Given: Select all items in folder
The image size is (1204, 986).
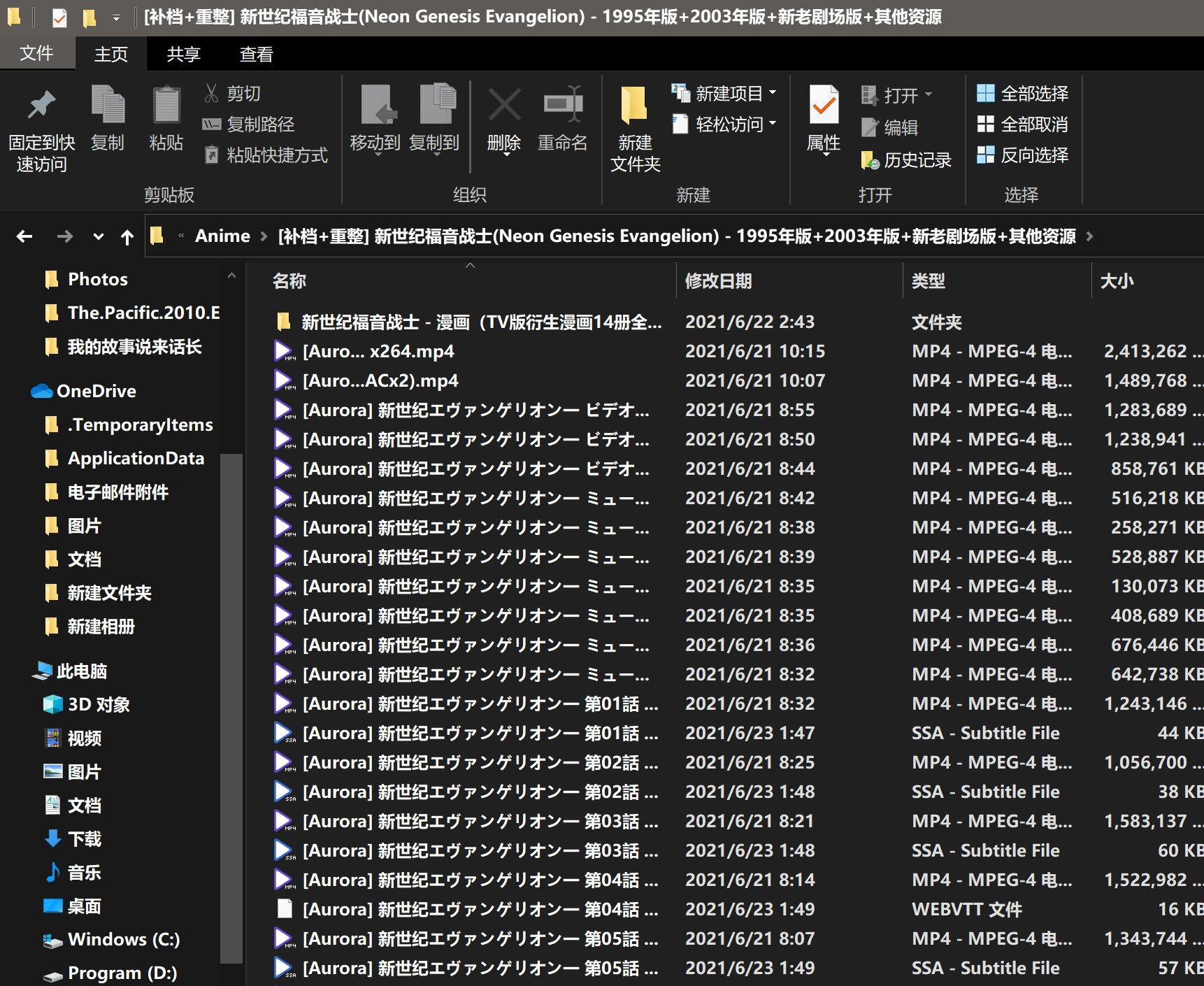Looking at the screenshot, I should click(x=1023, y=93).
